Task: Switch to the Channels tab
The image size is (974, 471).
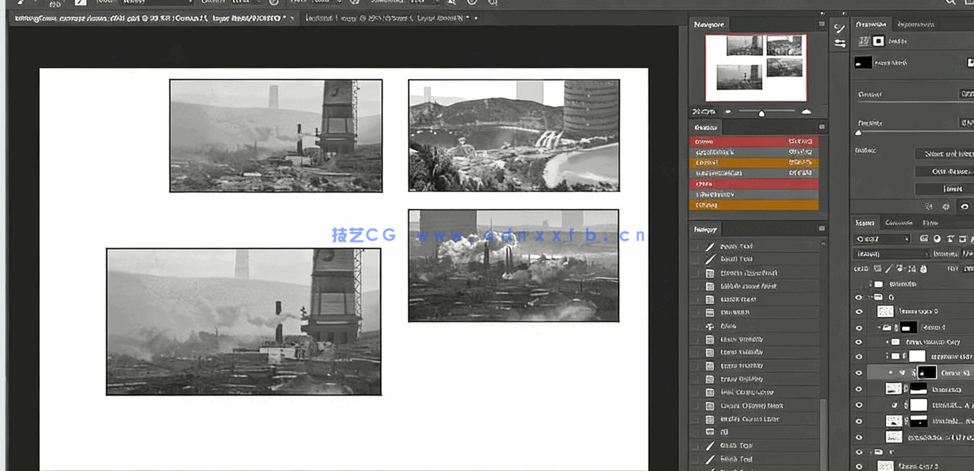Action: coord(898,223)
